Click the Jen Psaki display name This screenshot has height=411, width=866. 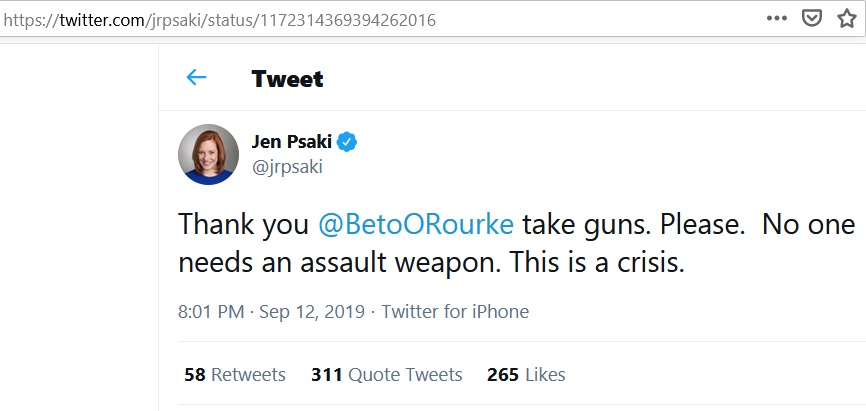(x=290, y=142)
